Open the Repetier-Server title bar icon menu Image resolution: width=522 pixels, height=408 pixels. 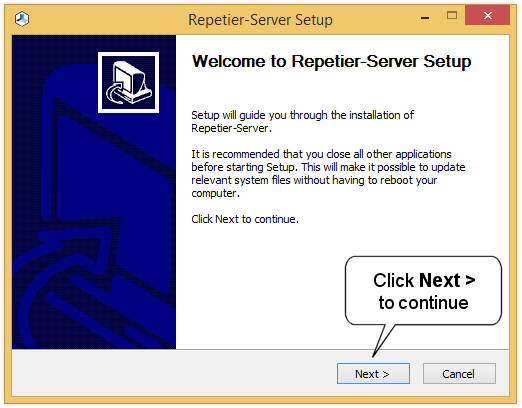[22, 19]
